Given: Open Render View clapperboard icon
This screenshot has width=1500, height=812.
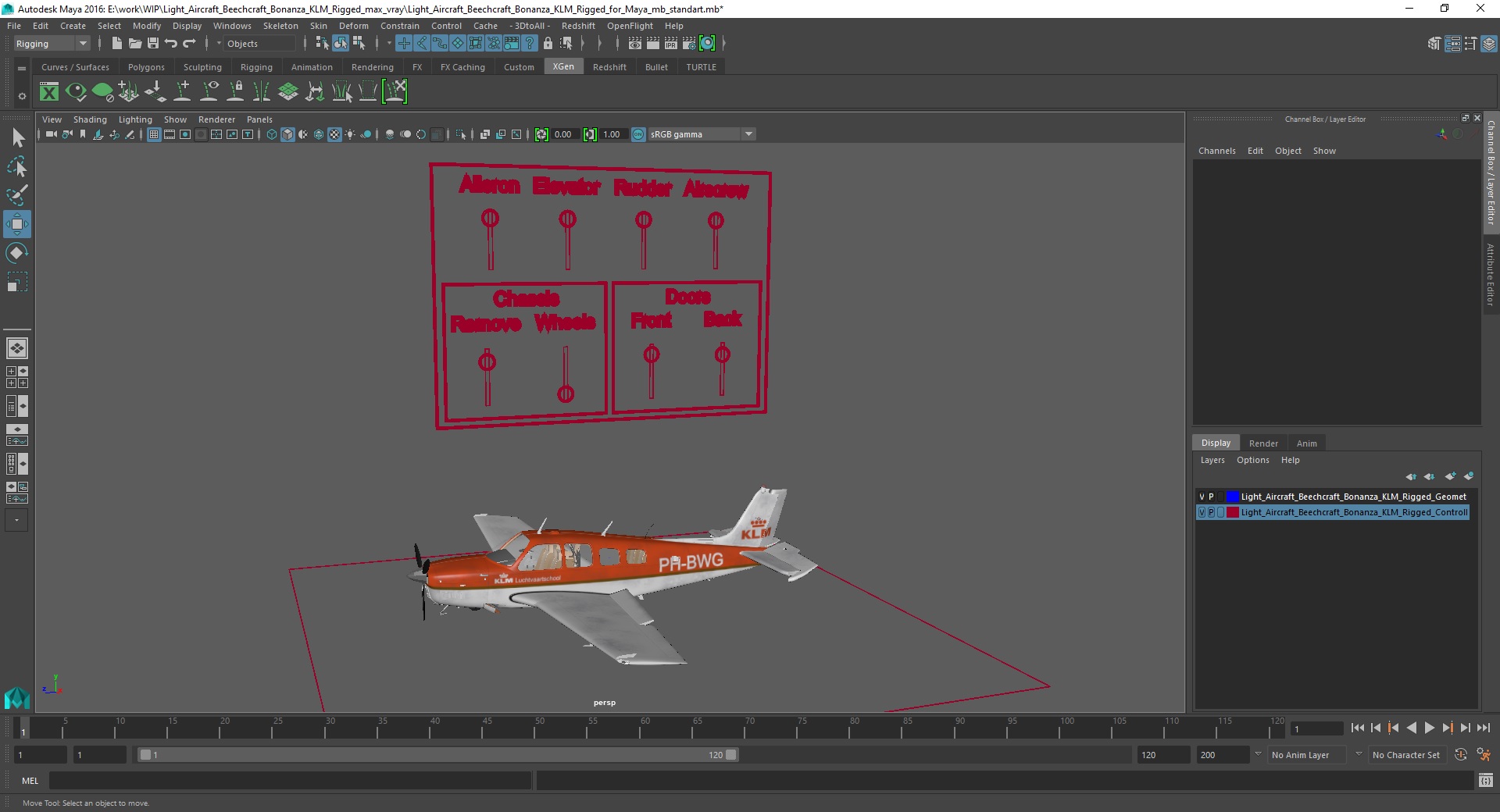Looking at the screenshot, I should [635, 44].
